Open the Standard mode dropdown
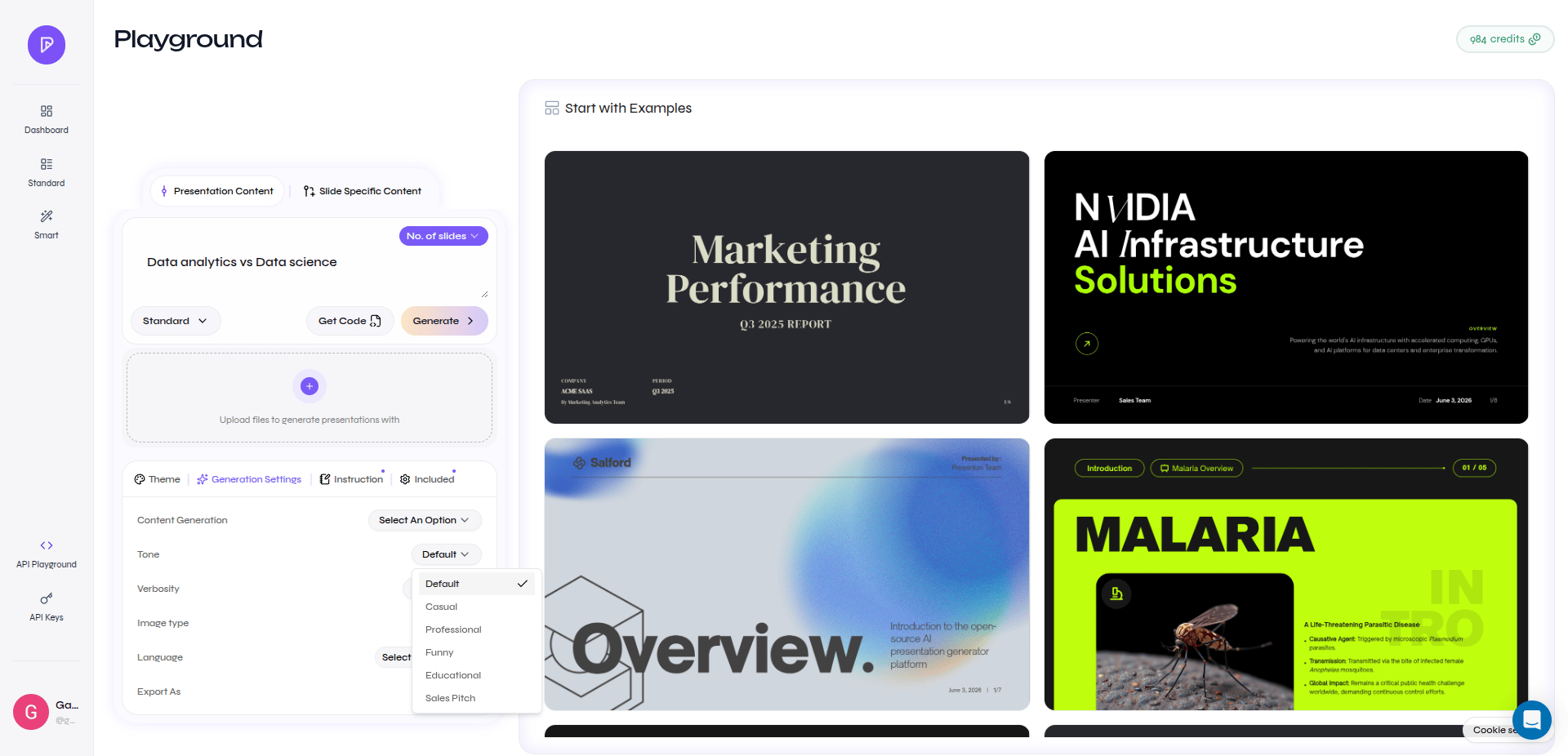The image size is (1568, 756). point(176,321)
